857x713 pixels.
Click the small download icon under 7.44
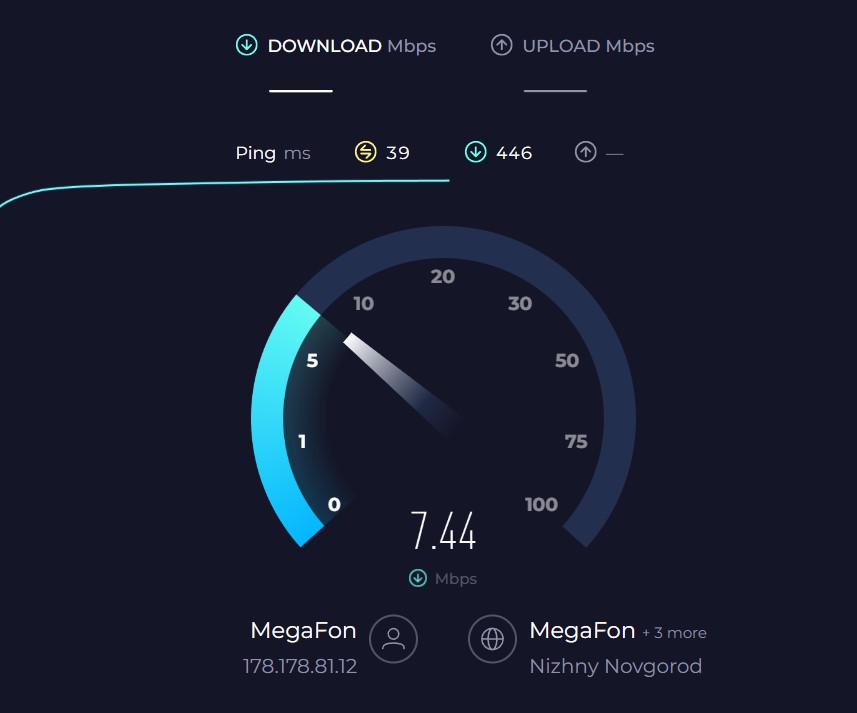[418, 578]
